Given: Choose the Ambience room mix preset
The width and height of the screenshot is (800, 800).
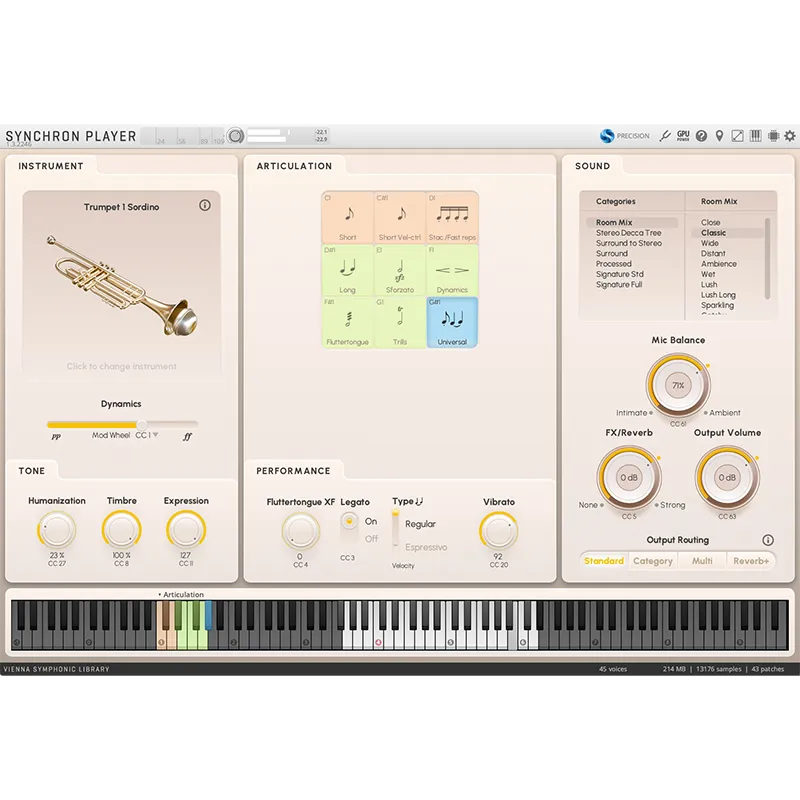Looking at the screenshot, I should tap(718, 264).
